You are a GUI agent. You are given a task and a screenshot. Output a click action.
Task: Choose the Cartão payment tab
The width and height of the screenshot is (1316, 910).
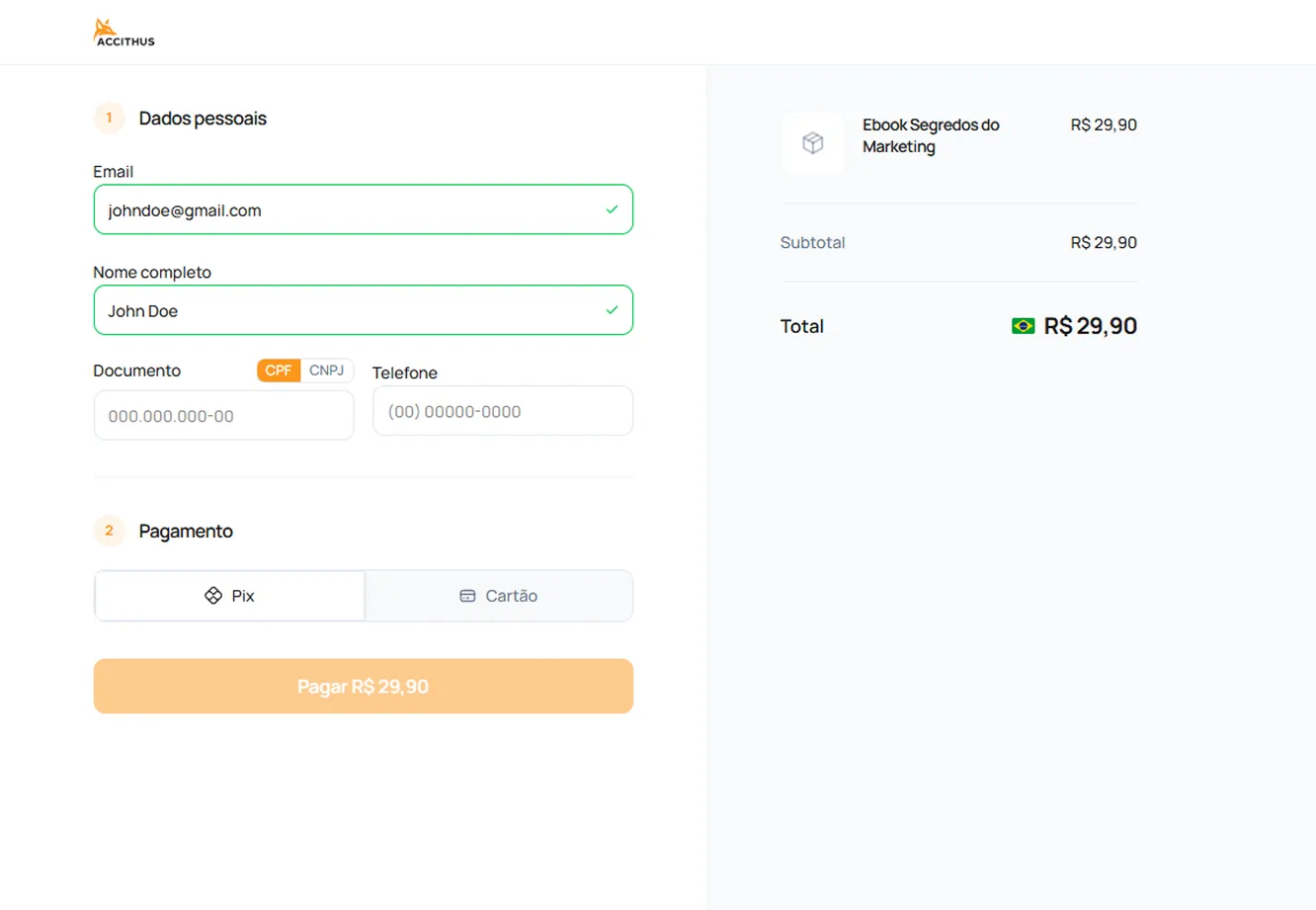(499, 596)
